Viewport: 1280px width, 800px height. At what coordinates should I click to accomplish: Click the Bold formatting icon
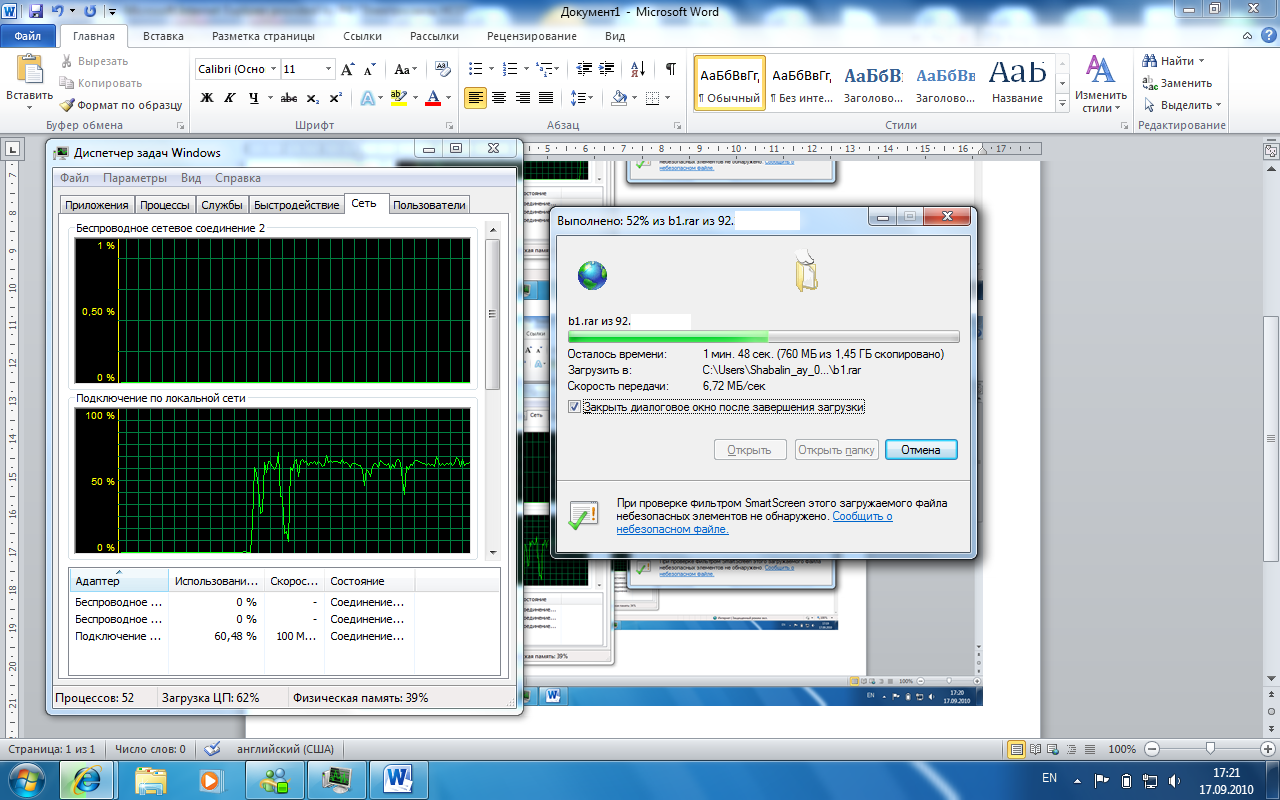pos(207,98)
